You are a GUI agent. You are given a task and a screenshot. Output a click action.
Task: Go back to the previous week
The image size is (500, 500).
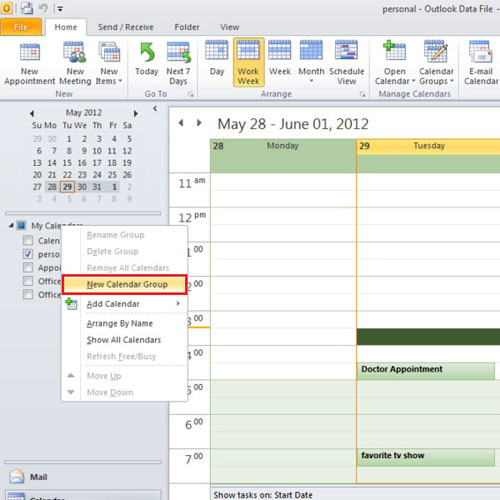tap(181, 123)
